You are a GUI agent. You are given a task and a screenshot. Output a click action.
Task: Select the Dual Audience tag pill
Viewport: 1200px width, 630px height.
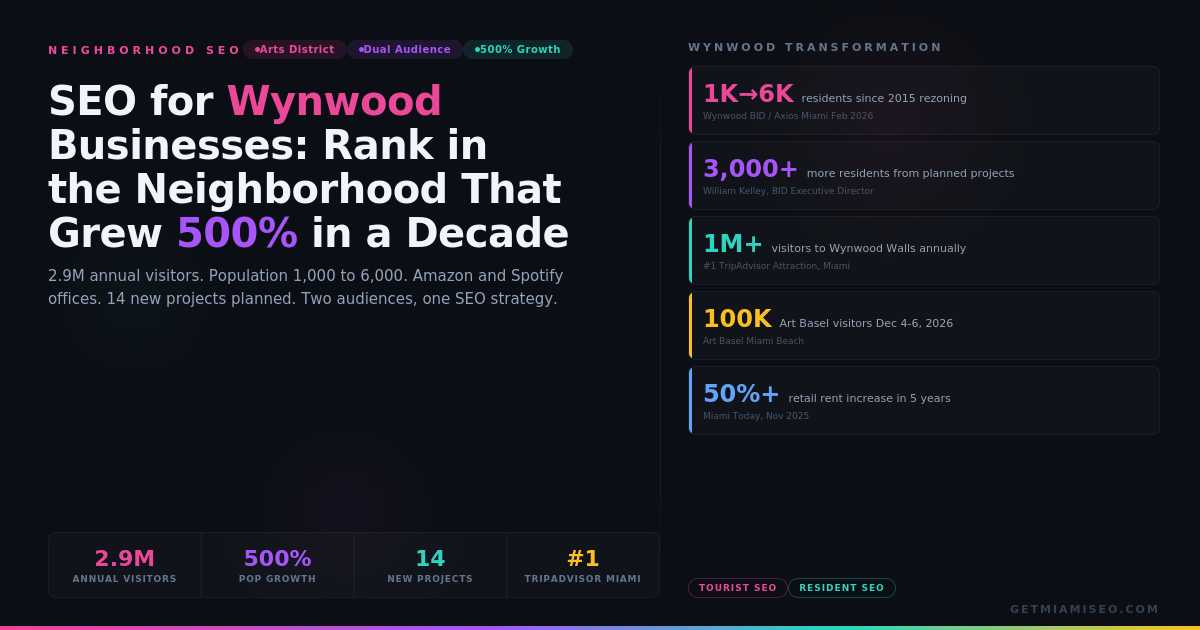click(x=405, y=50)
